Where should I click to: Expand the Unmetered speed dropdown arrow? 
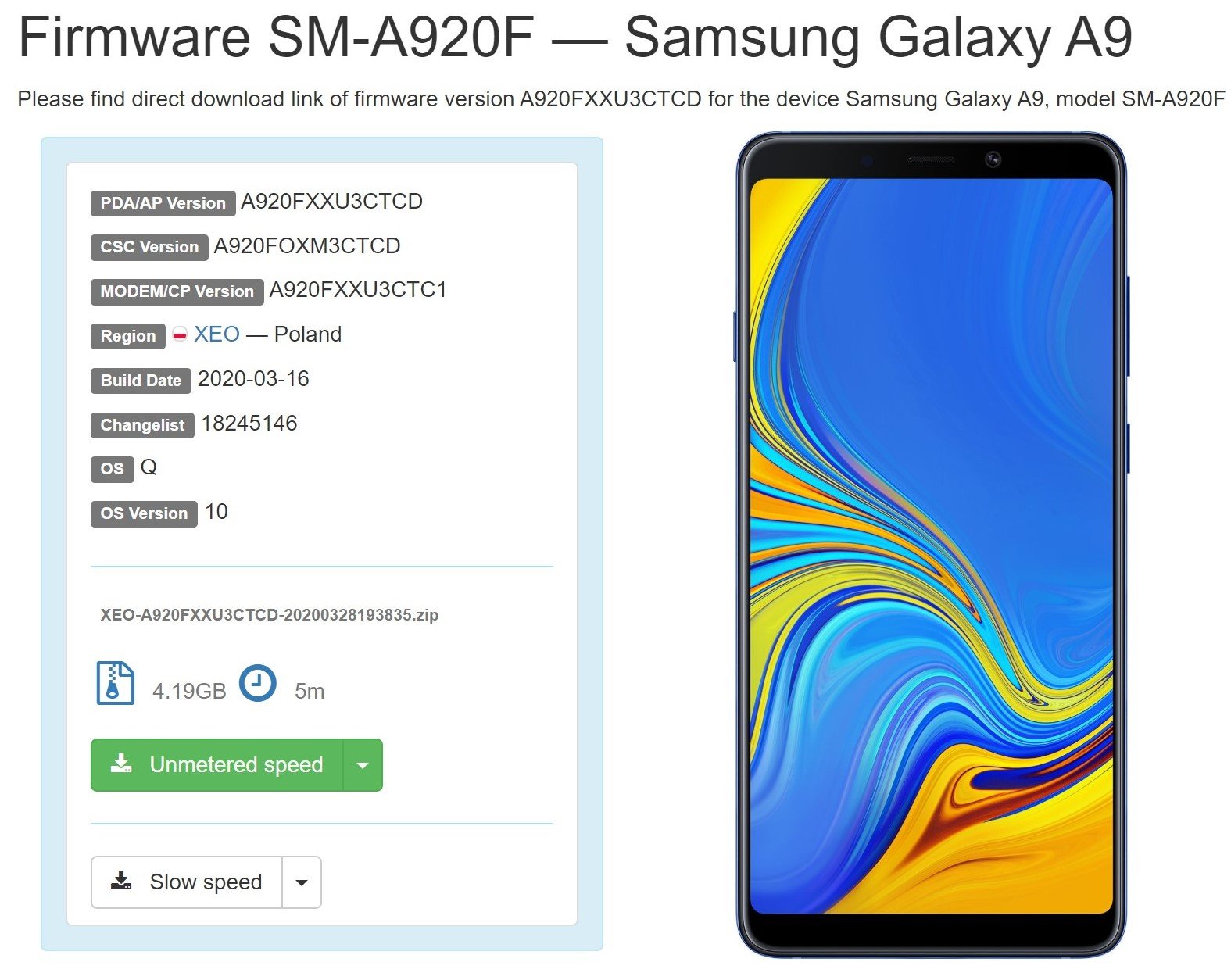point(363,765)
